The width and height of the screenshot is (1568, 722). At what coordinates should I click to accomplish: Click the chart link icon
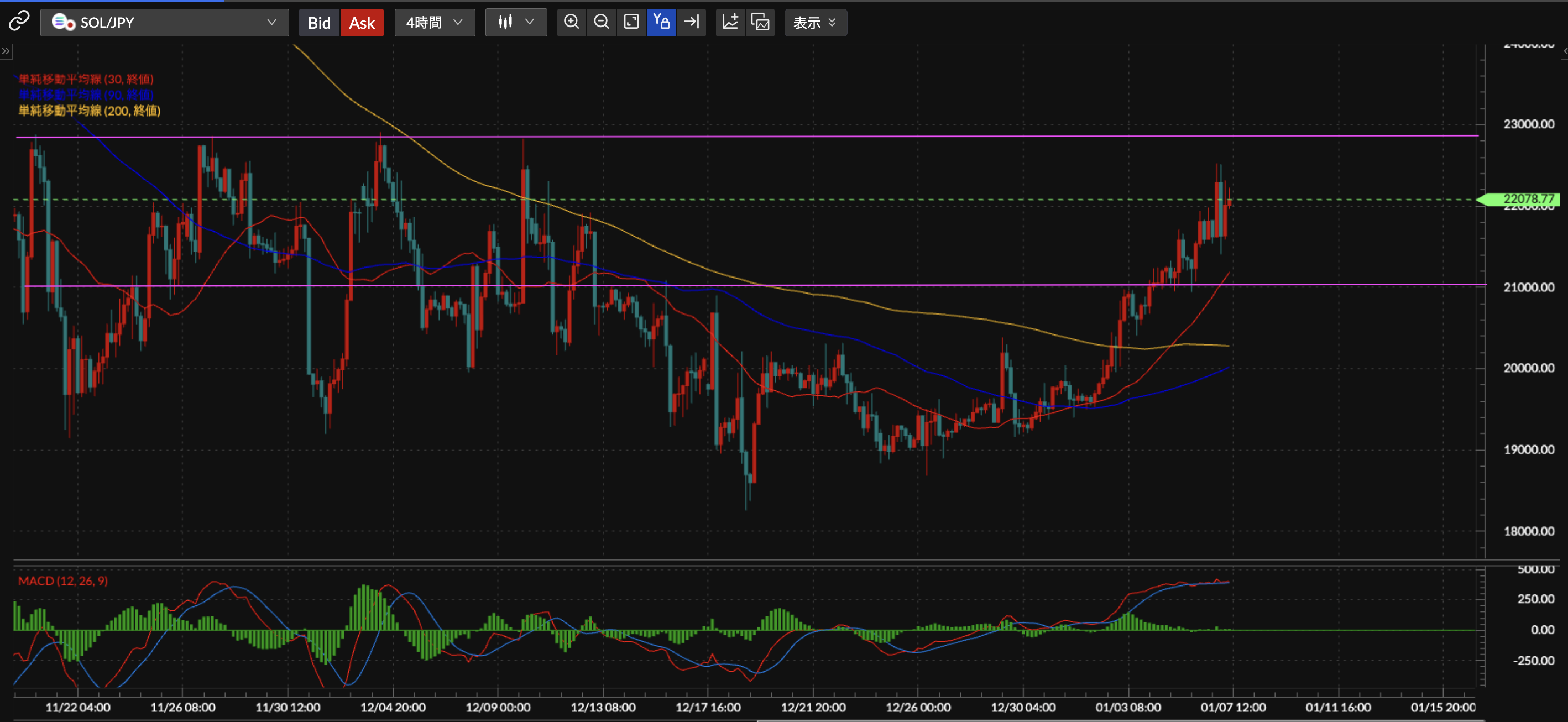(x=18, y=22)
